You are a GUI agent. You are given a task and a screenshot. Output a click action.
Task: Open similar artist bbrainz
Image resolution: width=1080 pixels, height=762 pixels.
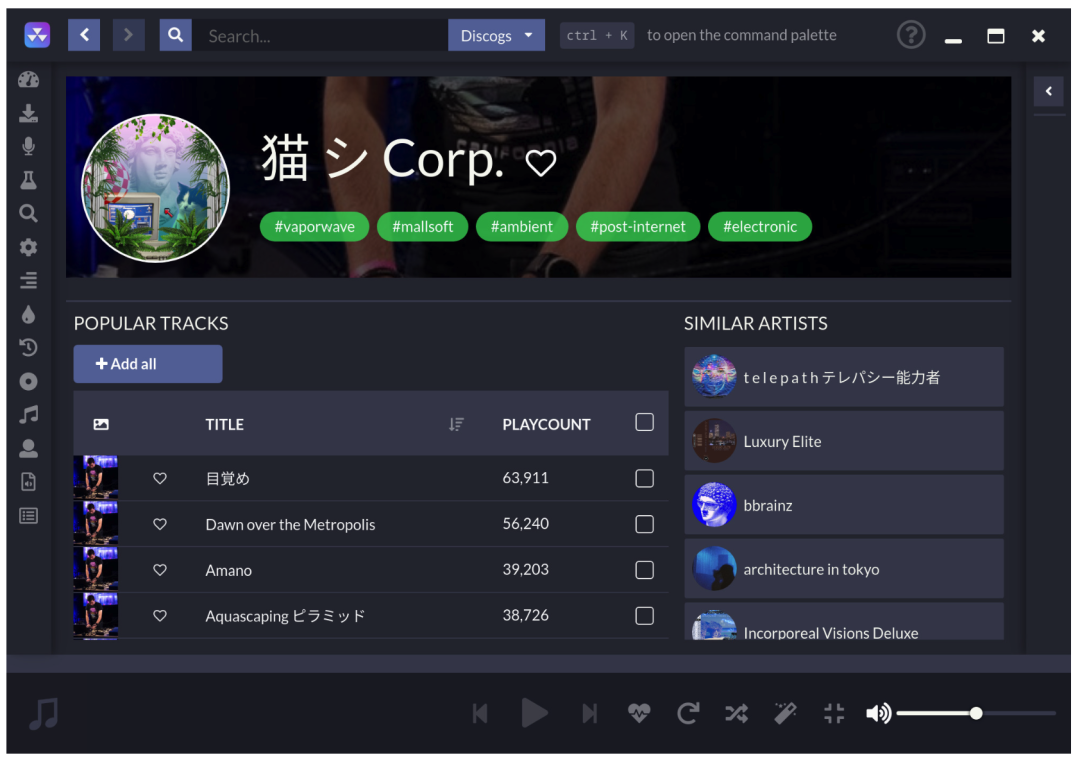844,505
